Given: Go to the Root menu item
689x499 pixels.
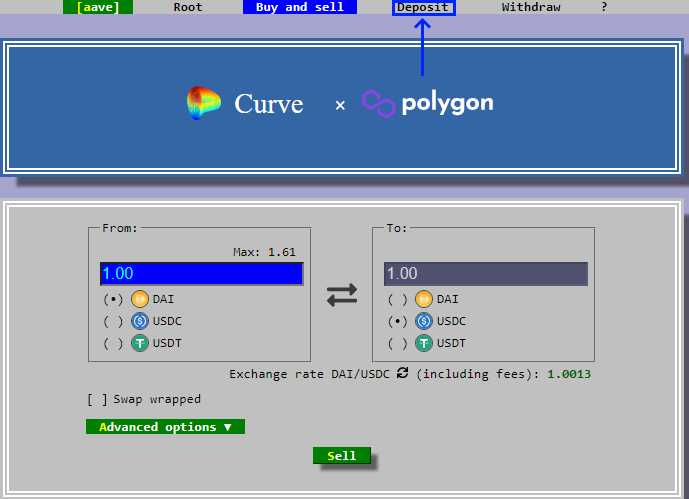Looking at the screenshot, I should click(188, 7).
